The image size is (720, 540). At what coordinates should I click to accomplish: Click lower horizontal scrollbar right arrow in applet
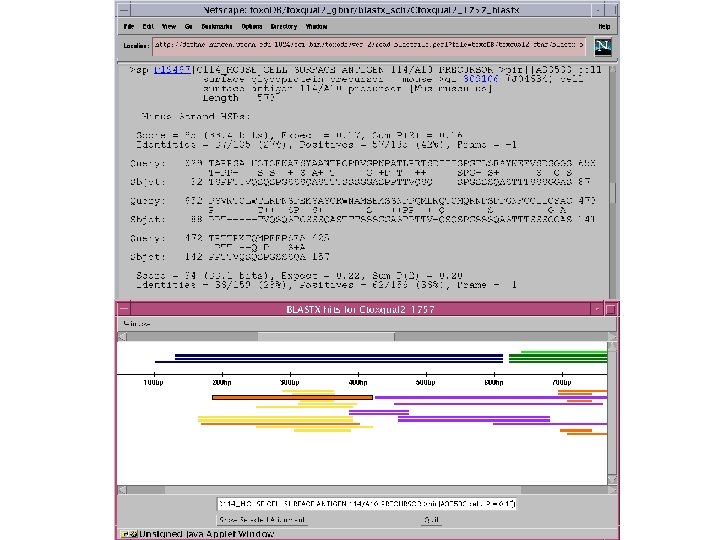(x=612, y=490)
